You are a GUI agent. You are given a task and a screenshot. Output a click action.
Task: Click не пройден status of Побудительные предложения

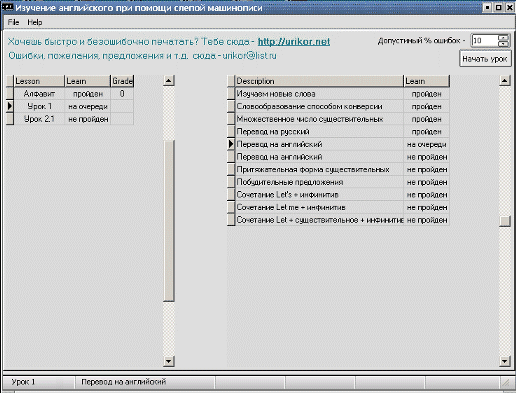point(426,182)
